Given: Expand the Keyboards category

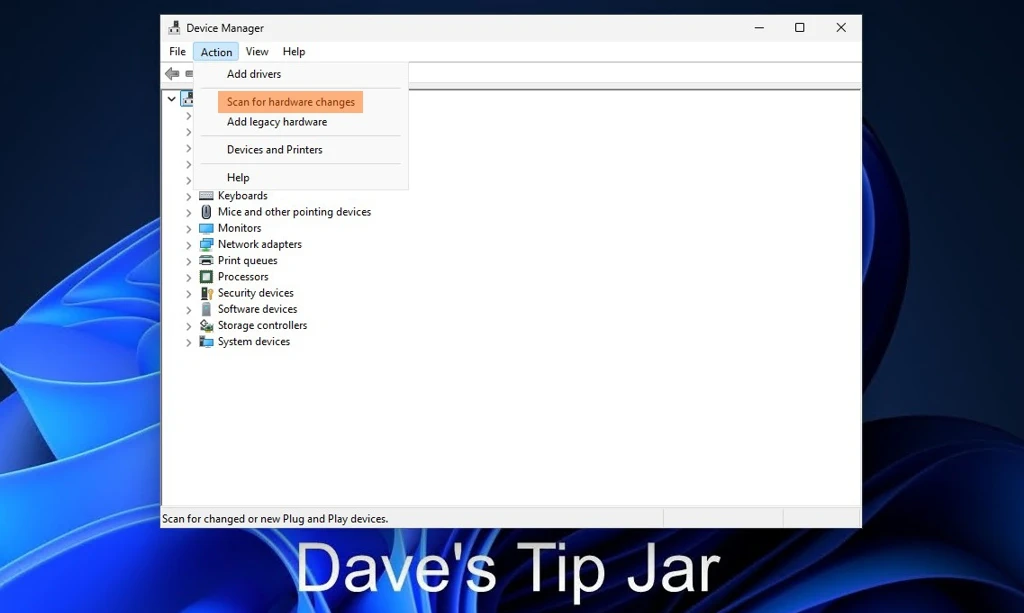Looking at the screenshot, I should click(188, 196).
